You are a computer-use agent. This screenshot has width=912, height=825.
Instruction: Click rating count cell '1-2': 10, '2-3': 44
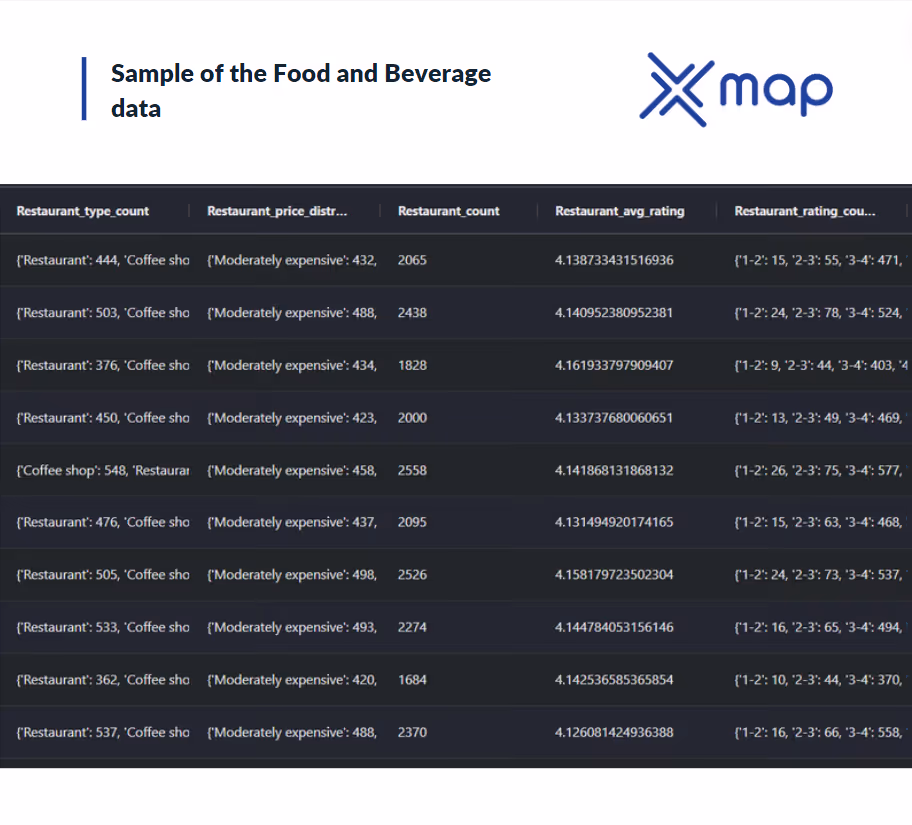820,680
